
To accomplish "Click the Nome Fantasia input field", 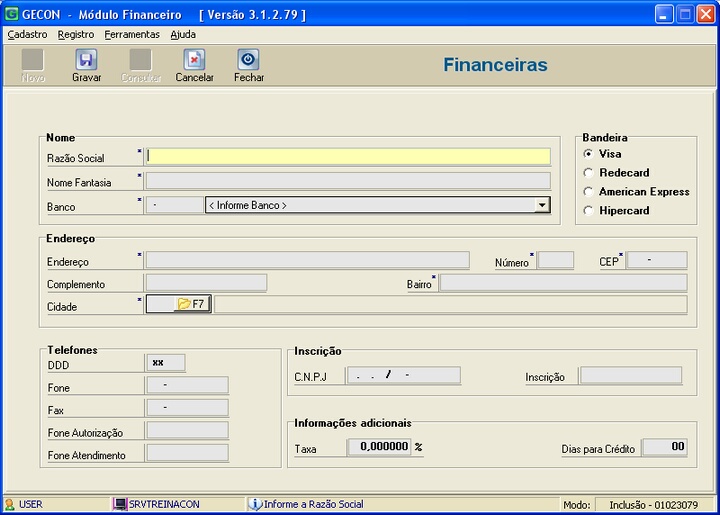I will [x=349, y=181].
